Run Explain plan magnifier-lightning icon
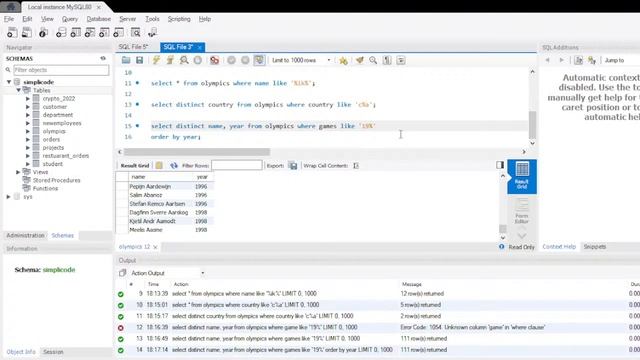Screen dimensions: 640x360 (x=184, y=60)
